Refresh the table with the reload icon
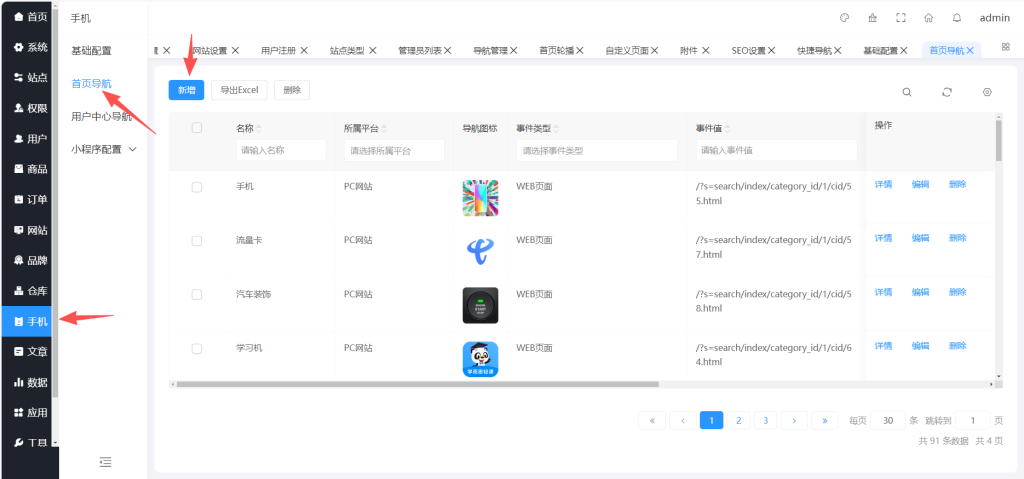Viewport: 1024px width, 479px height. (x=947, y=92)
